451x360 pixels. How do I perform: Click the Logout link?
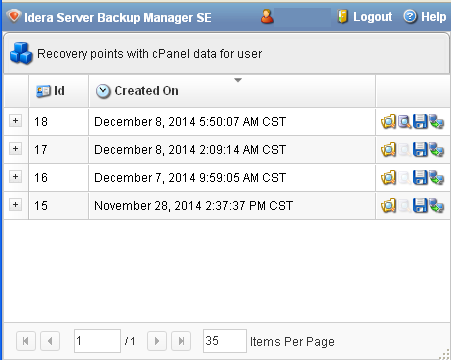tap(372, 17)
